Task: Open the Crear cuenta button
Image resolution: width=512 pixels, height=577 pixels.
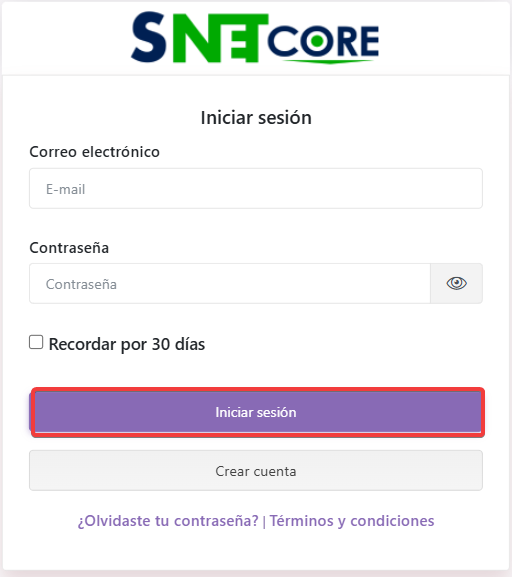Action: (256, 471)
